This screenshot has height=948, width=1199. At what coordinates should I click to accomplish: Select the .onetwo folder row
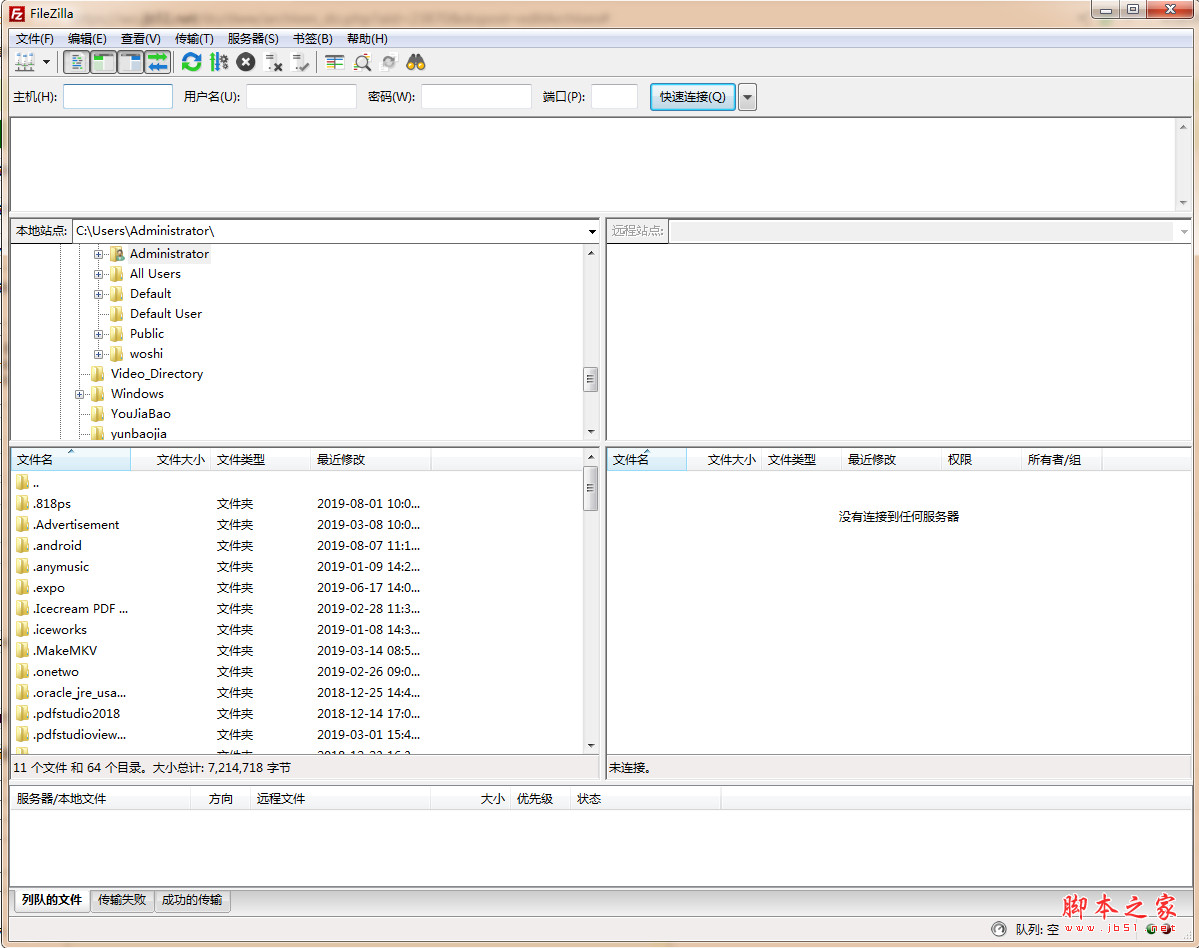point(298,672)
